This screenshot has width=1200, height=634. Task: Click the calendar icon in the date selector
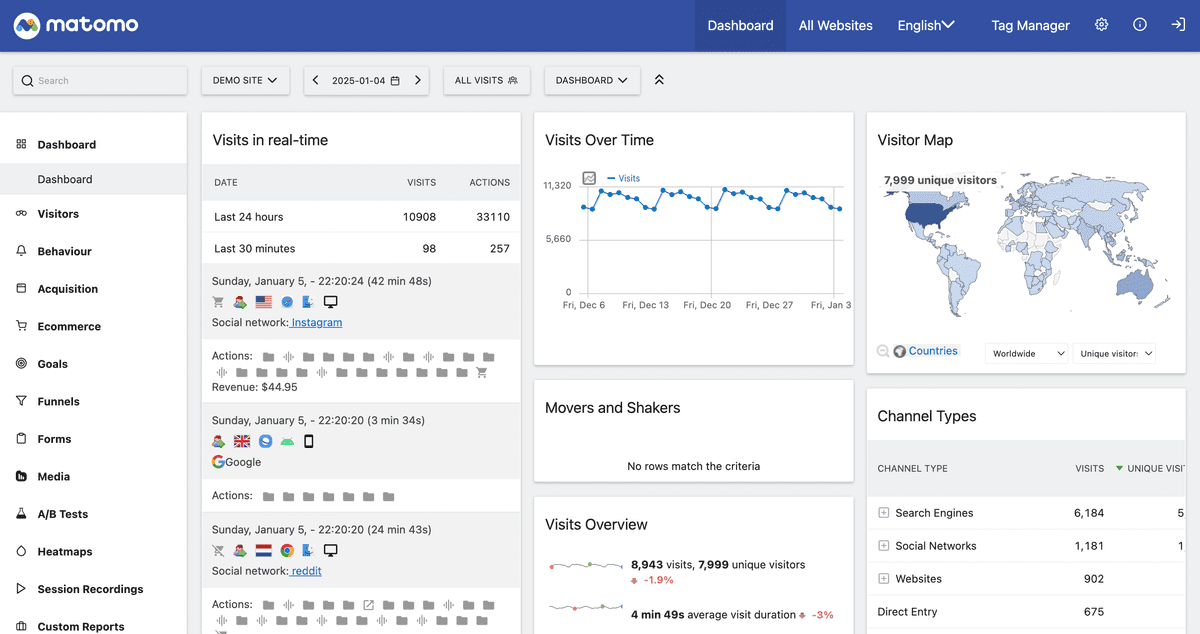[x=393, y=80]
